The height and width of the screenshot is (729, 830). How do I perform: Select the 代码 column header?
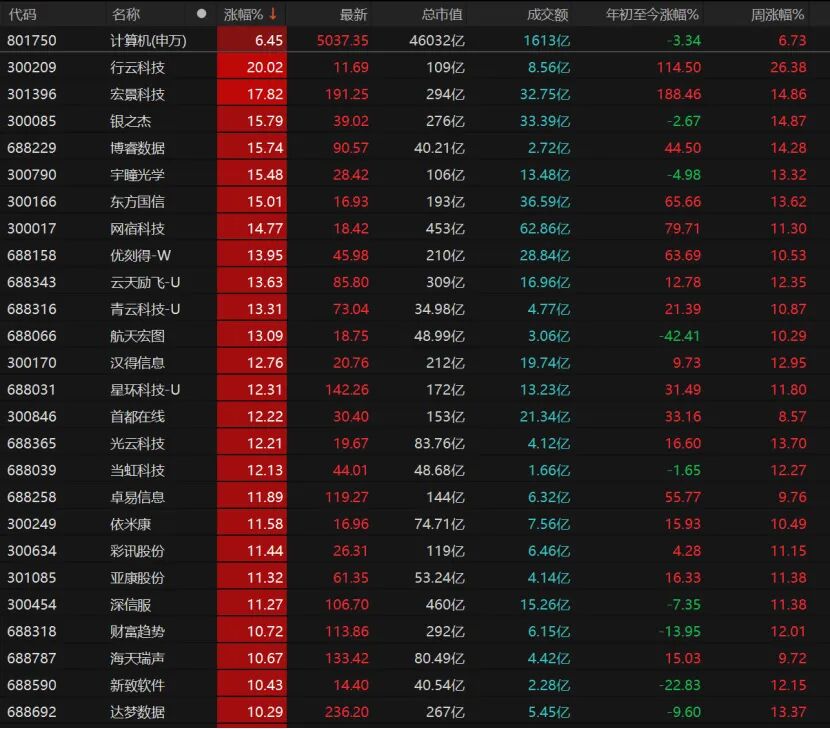click(22, 14)
